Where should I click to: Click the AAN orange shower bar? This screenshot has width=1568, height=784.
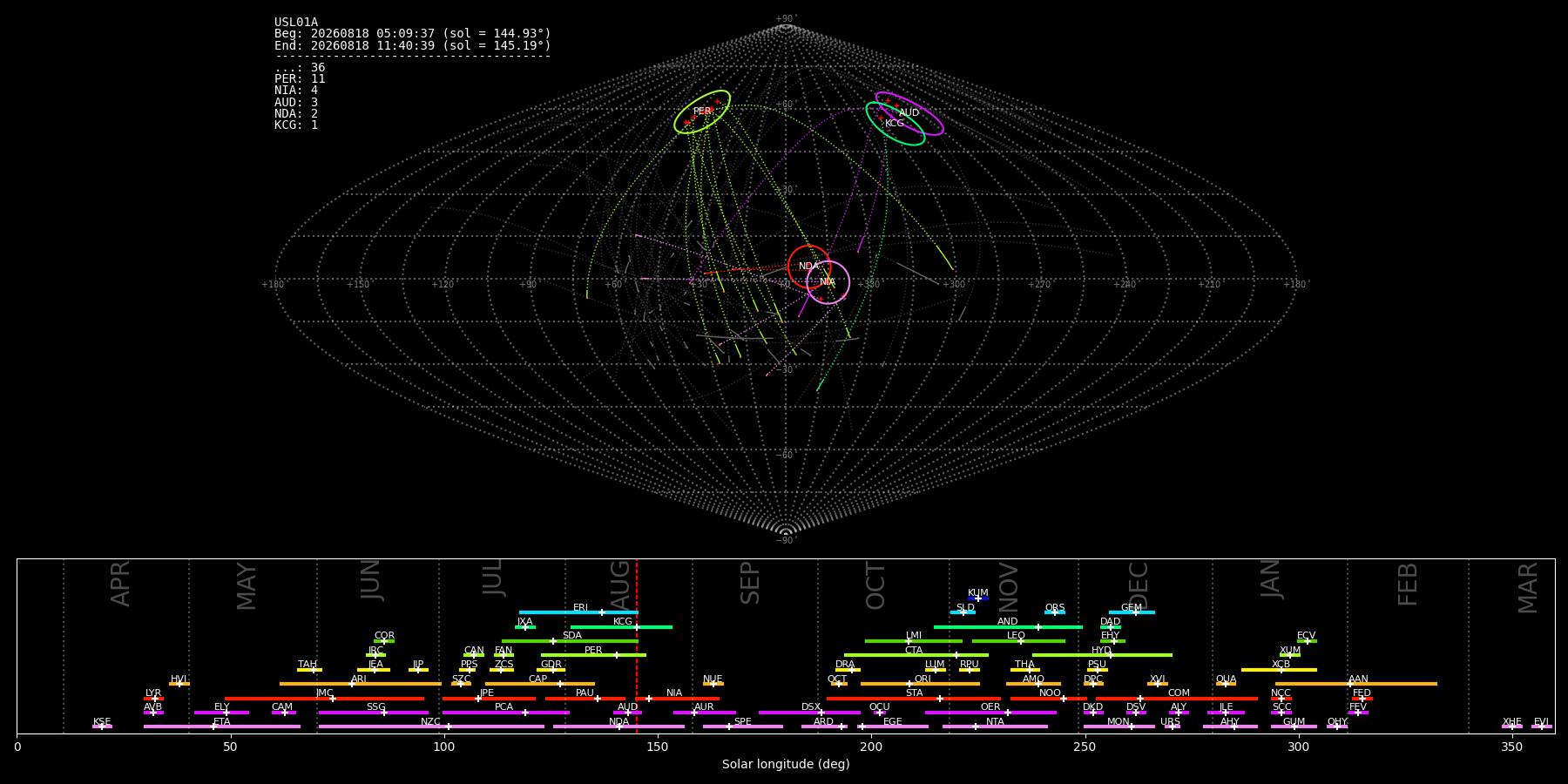(1356, 684)
